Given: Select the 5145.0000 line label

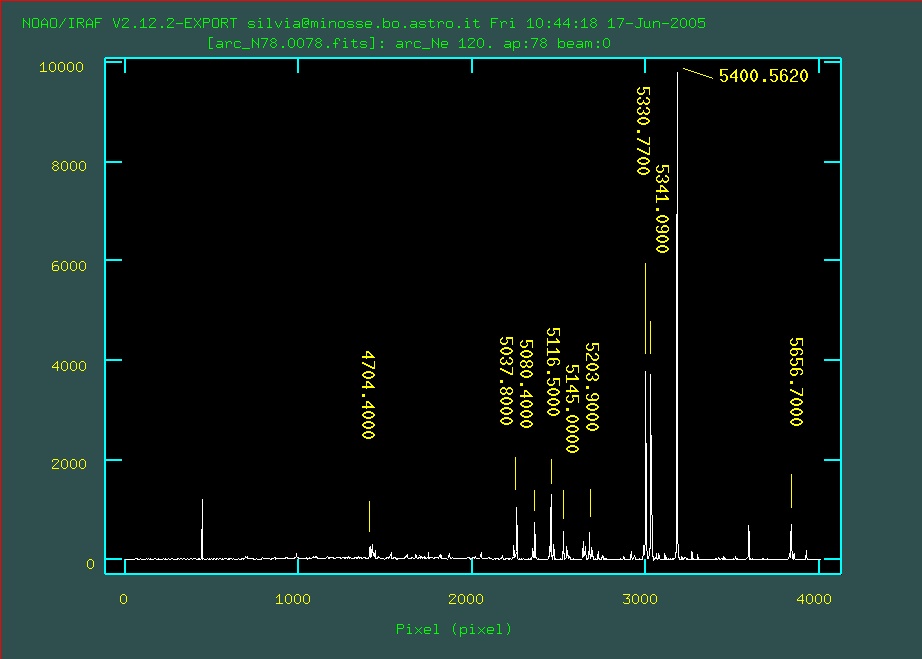Looking at the screenshot, I should click(572, 397).
